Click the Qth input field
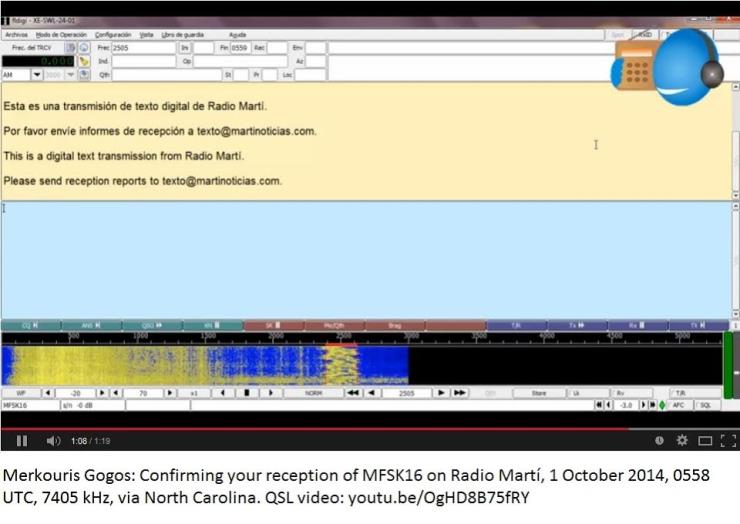The height and width of the screenshot is (524, 740). pos(167,75)
